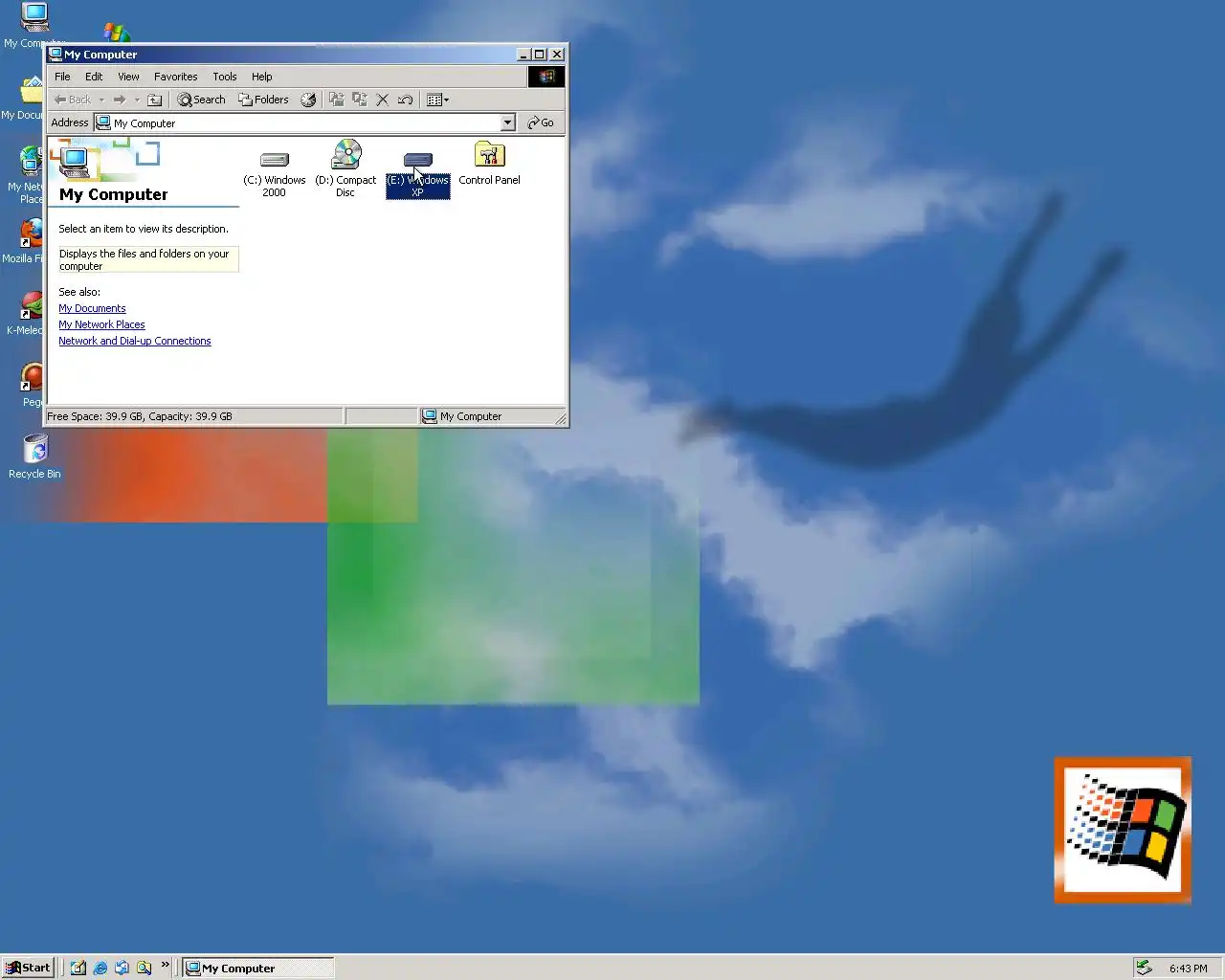Click the Free Space status bar text

(140, 416)
